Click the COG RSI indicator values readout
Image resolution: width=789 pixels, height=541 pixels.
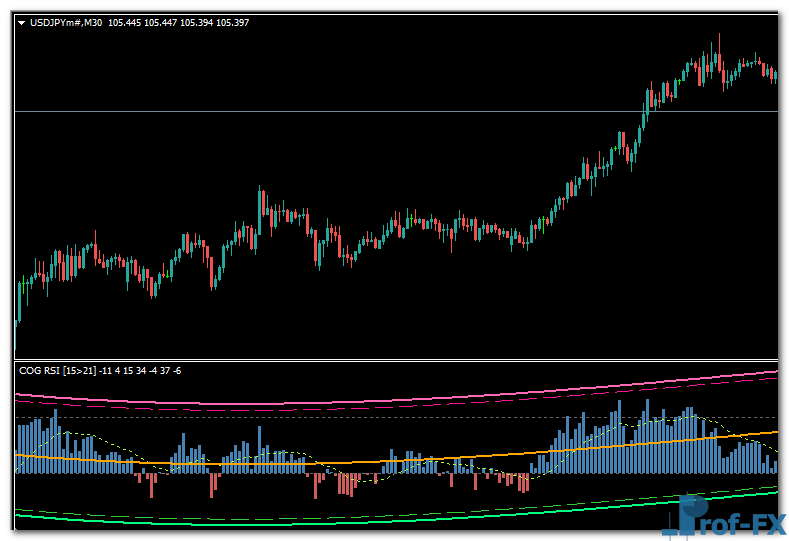tap(149, 371)
